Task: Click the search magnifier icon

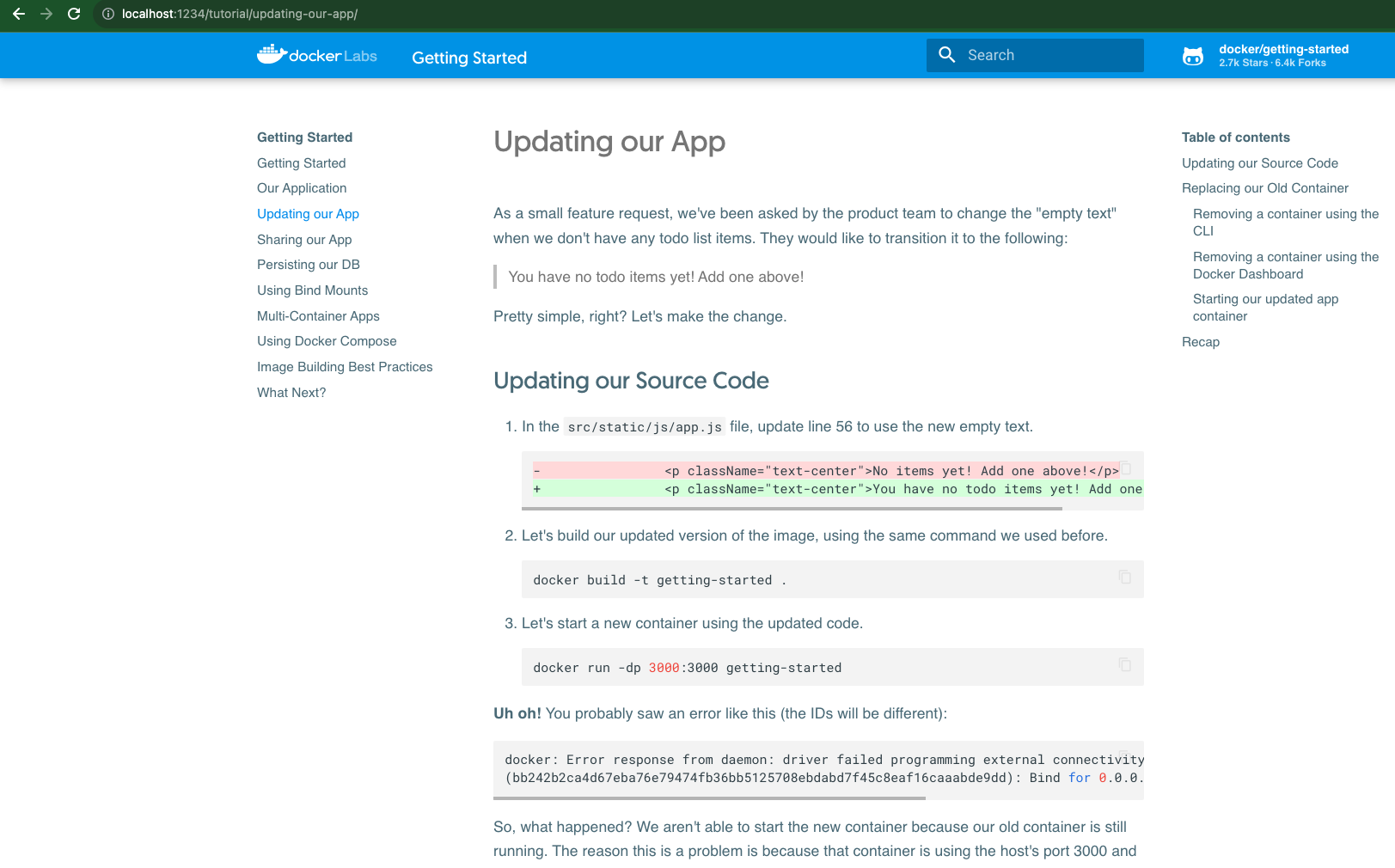Action: (947, 55)
